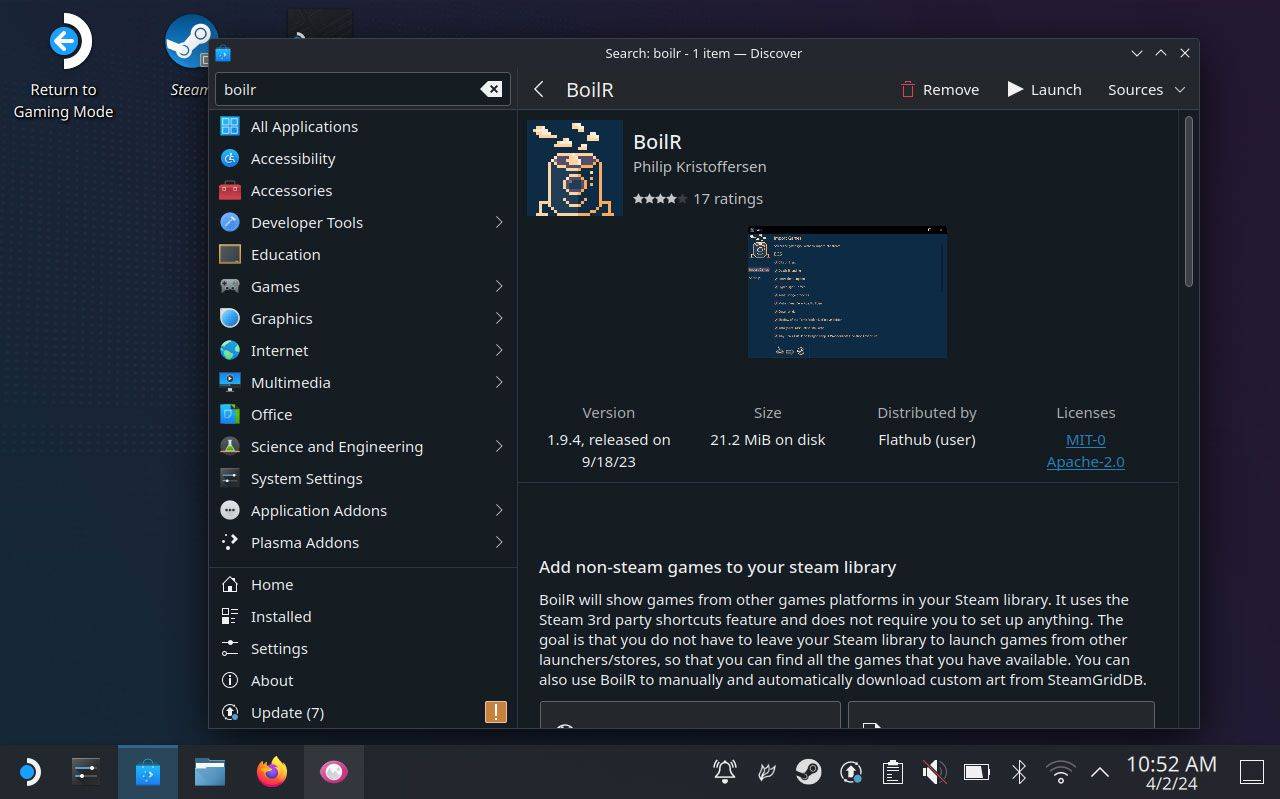Click the orange update warning badge

[495, 712]
